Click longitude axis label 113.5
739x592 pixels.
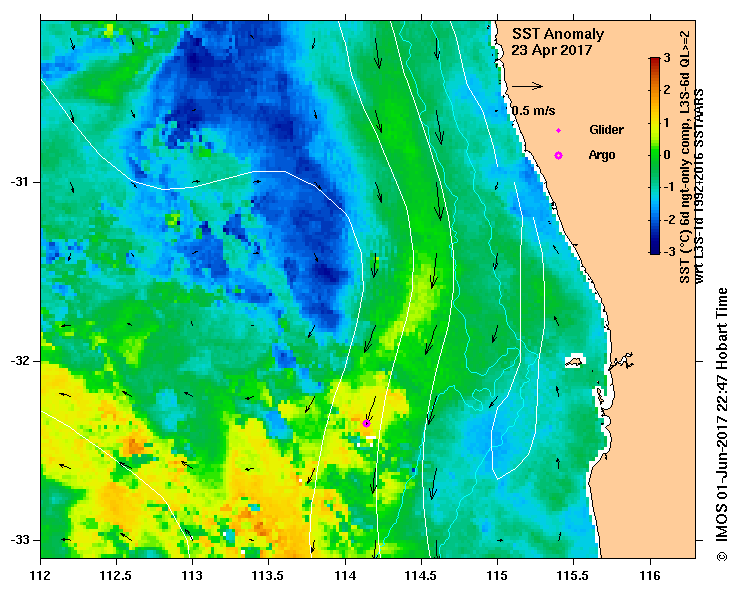click(x=269, y=576)
